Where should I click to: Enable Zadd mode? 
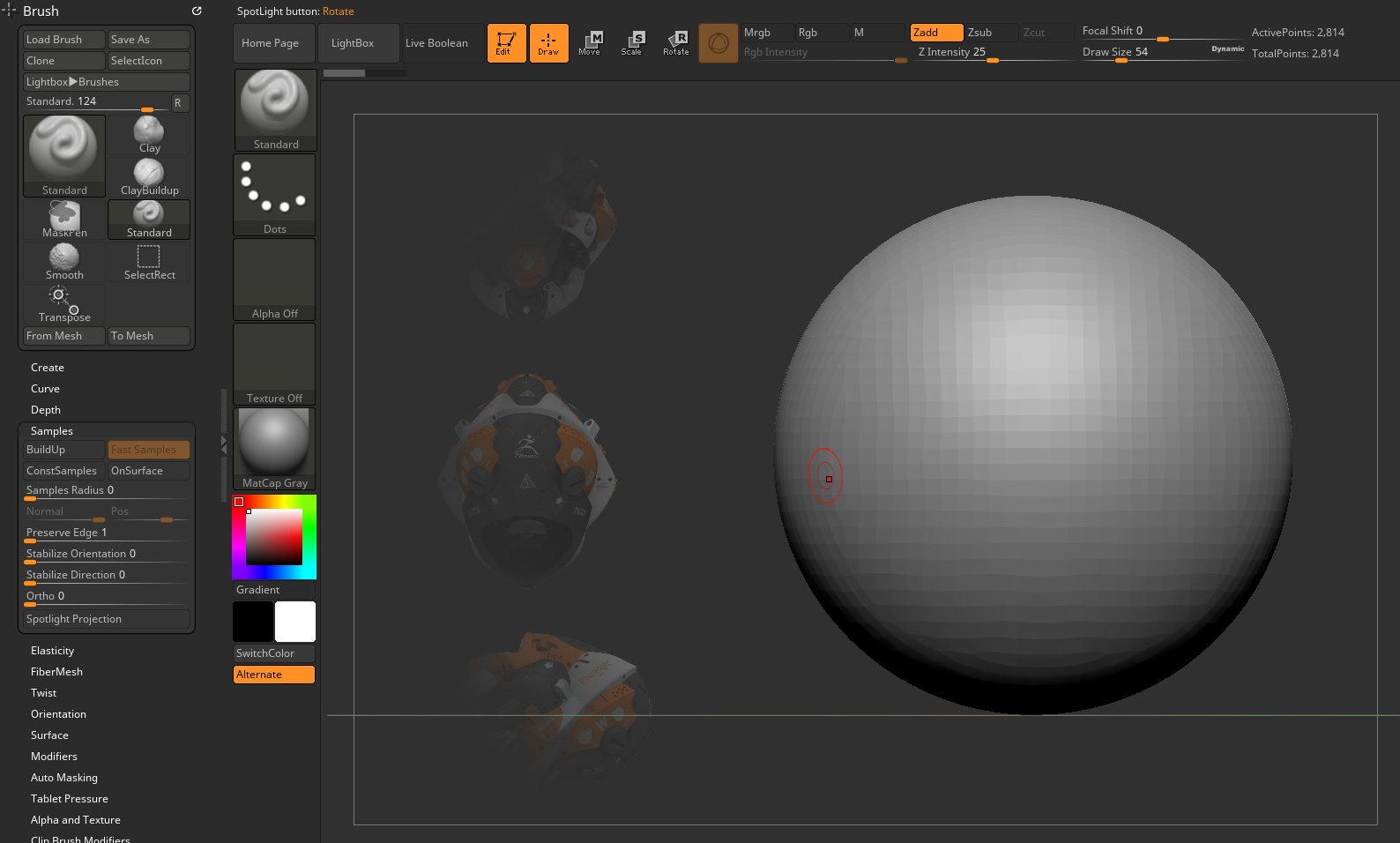click(x=936, y=33)
